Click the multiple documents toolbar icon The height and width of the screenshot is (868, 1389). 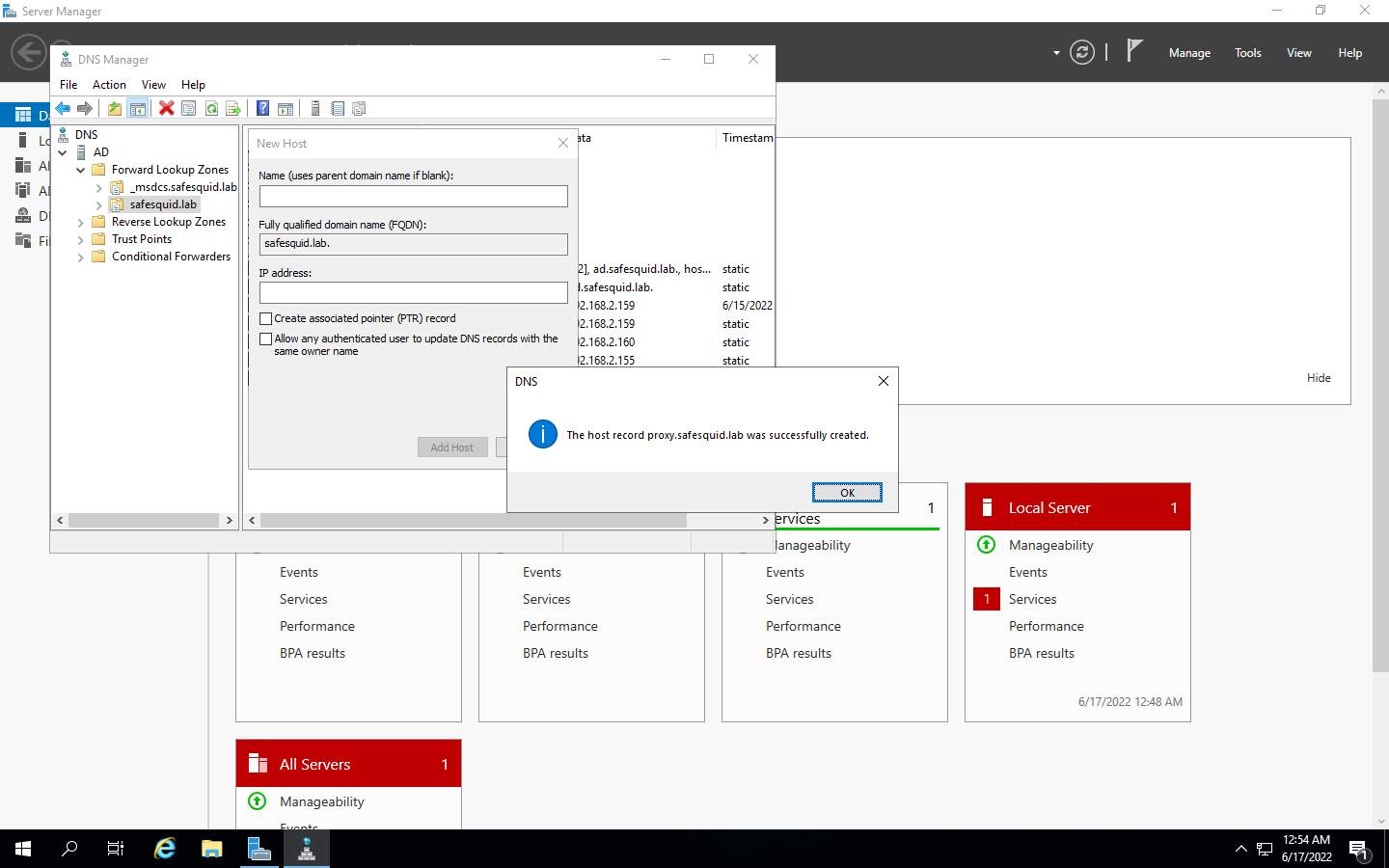point(359,108)
